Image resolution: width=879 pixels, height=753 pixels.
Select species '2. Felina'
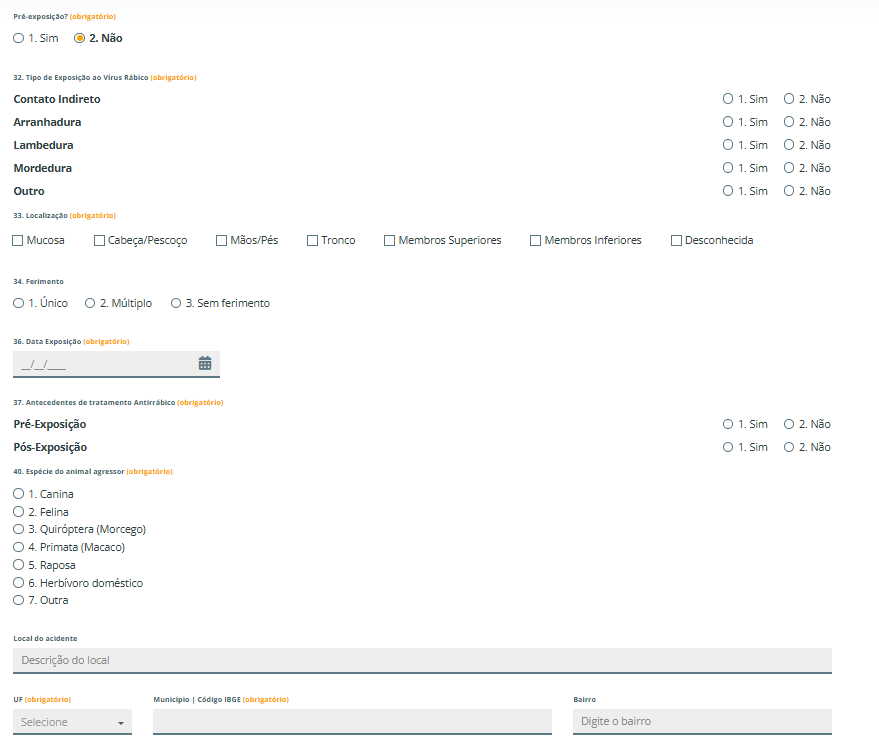point(18,511)
